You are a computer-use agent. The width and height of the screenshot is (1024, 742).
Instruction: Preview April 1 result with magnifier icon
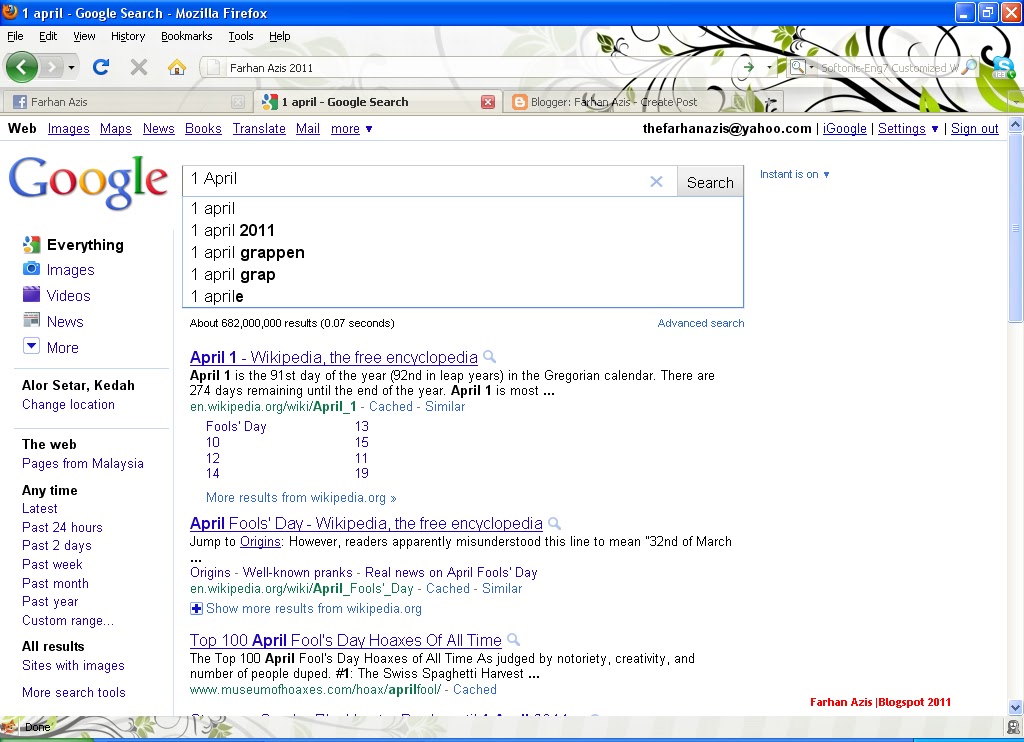489,357
